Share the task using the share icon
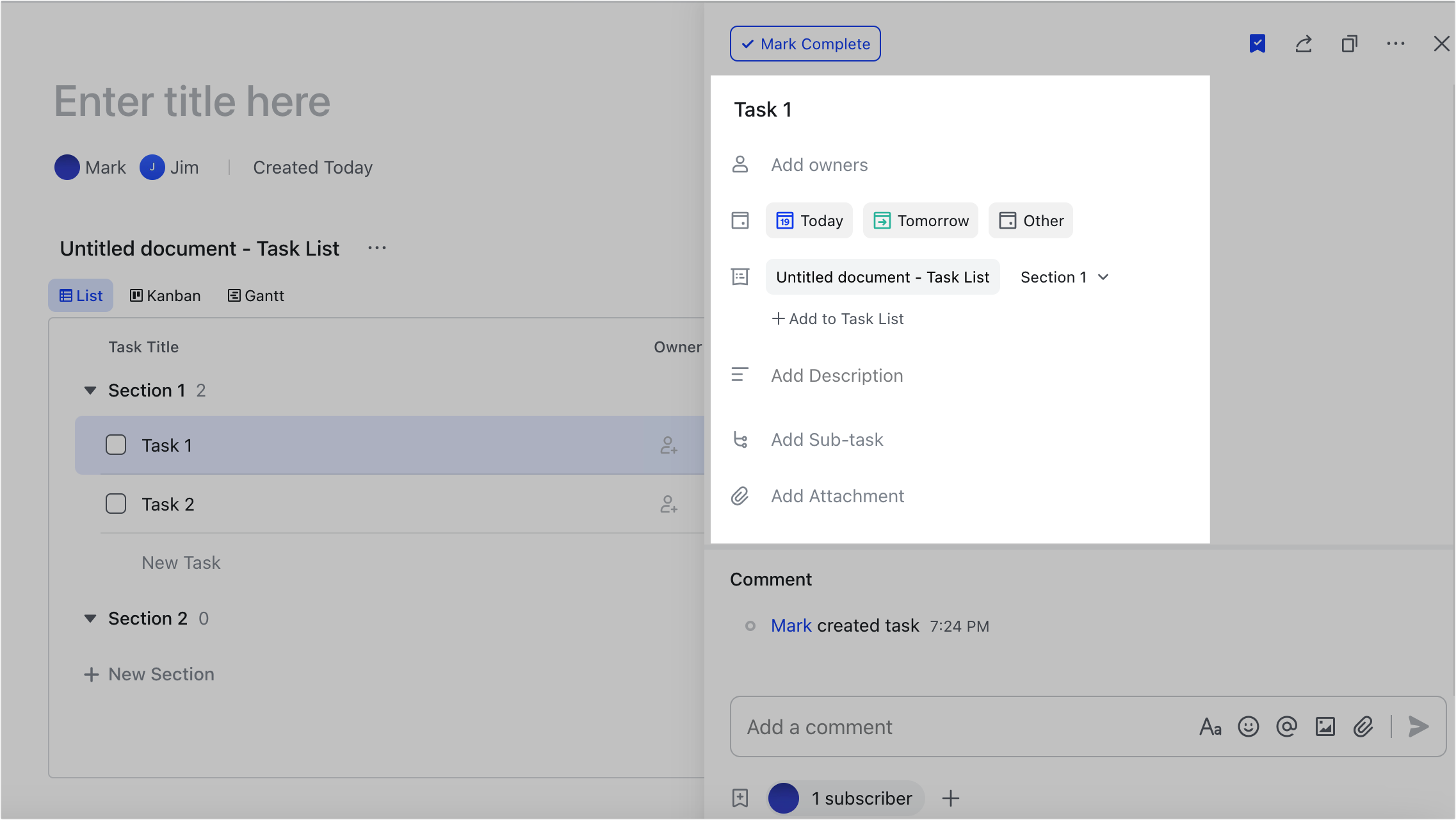Screen dimensions: 1456x820 click(1304, 44)
